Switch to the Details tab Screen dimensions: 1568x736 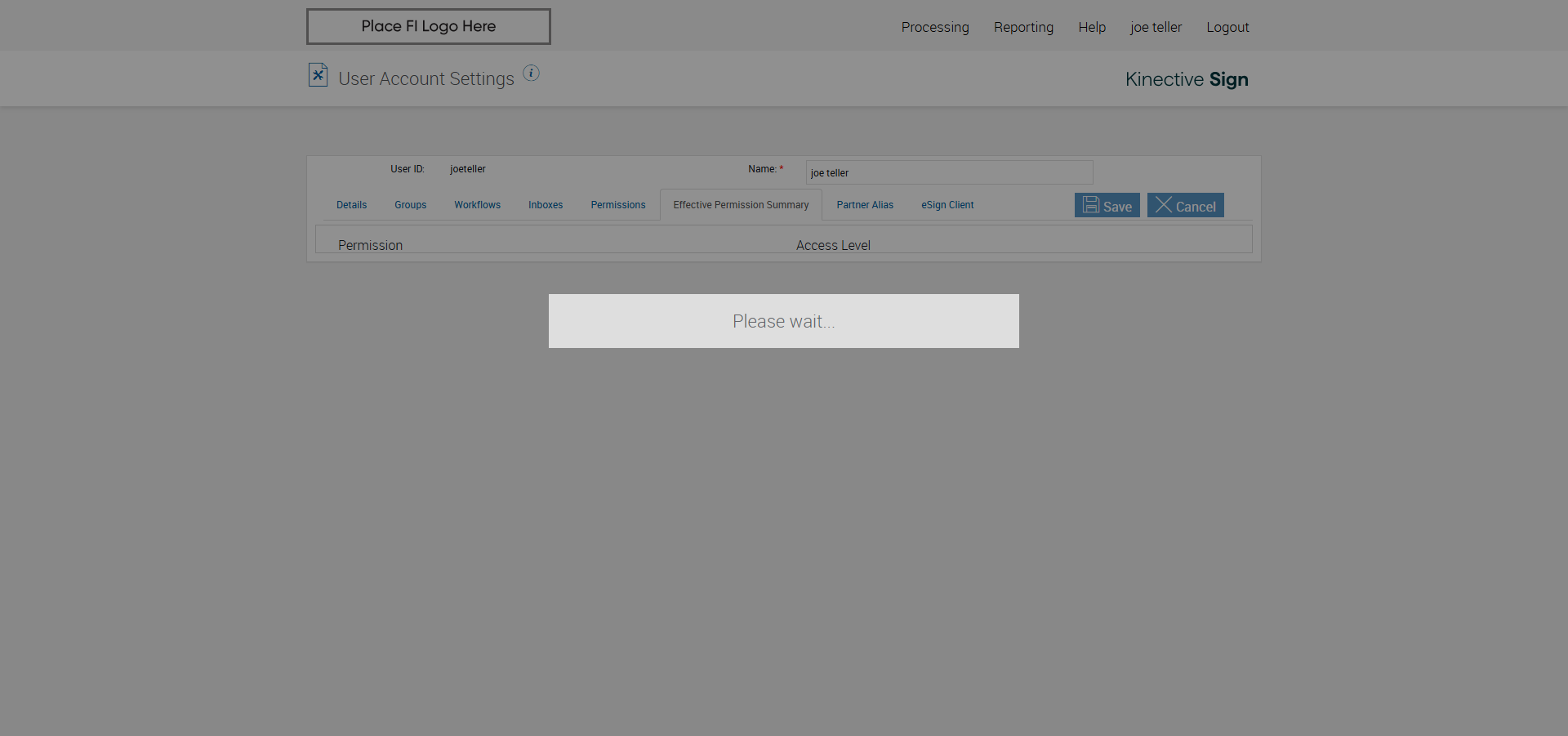pos(351,205)
